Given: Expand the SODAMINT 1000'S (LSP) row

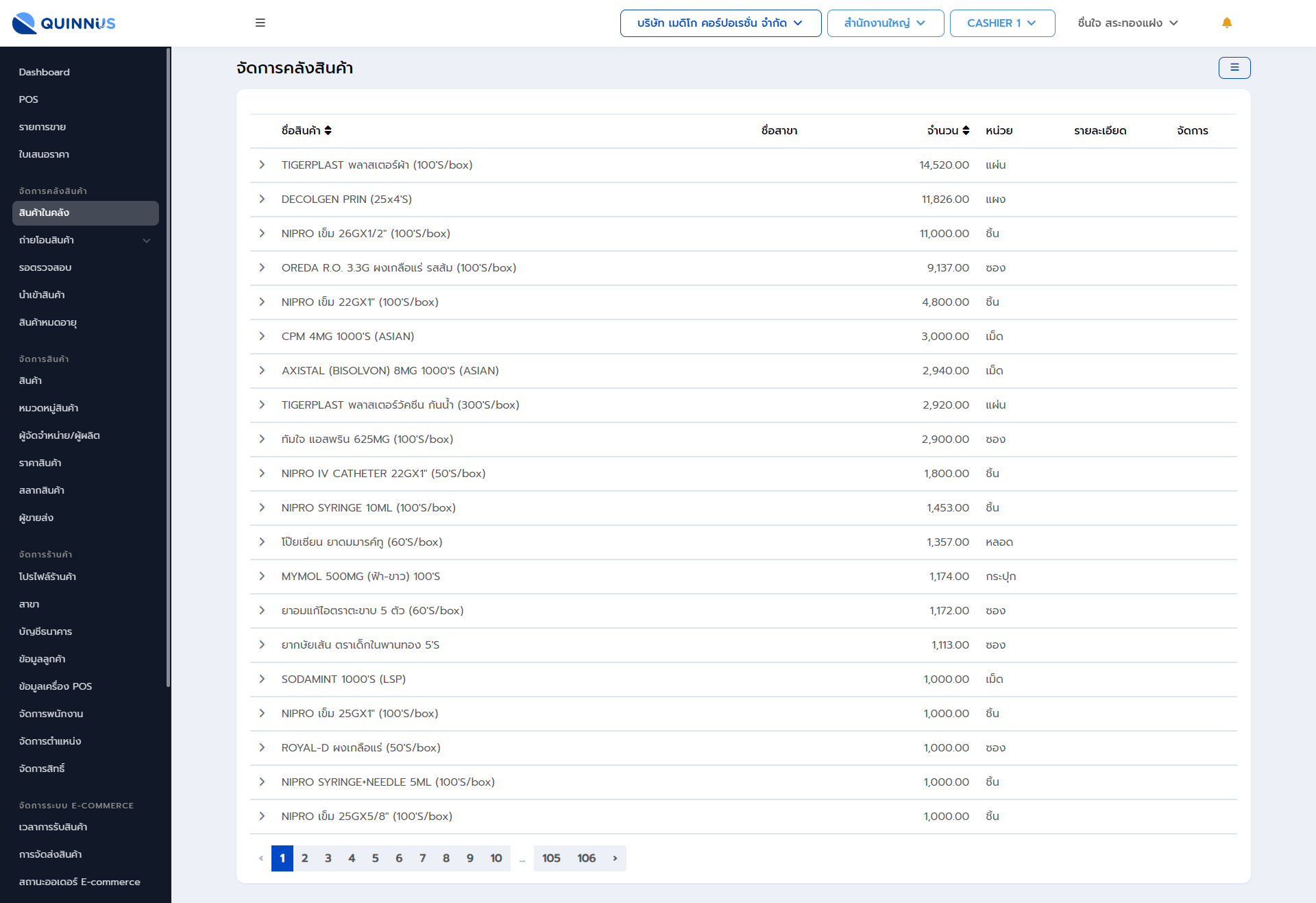Looking at the screenshot, I should pyautogui.click(x=262, y=679).
